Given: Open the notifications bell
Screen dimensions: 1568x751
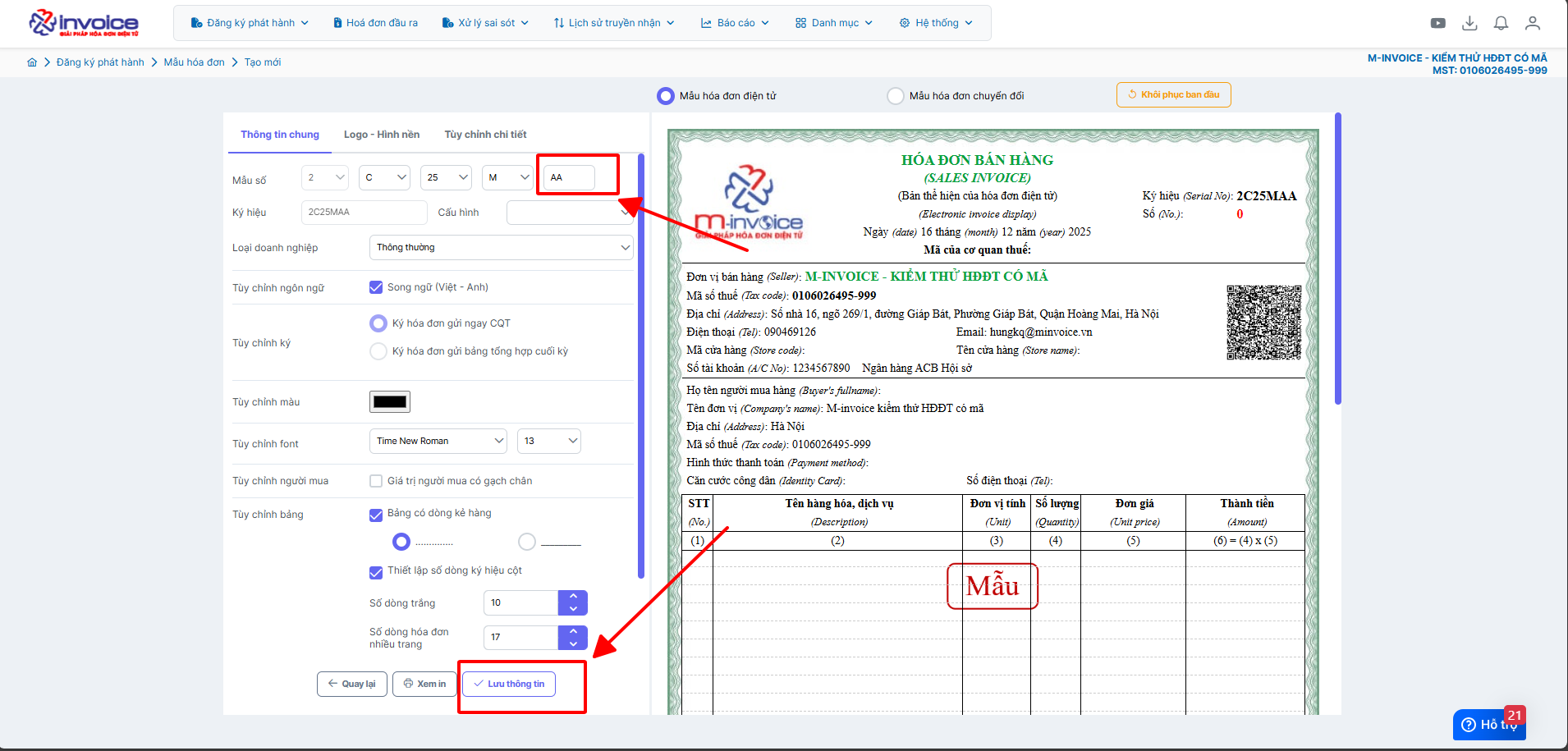Looking at the screenshot, I should pyautogui.click(x=1501, y=23).
